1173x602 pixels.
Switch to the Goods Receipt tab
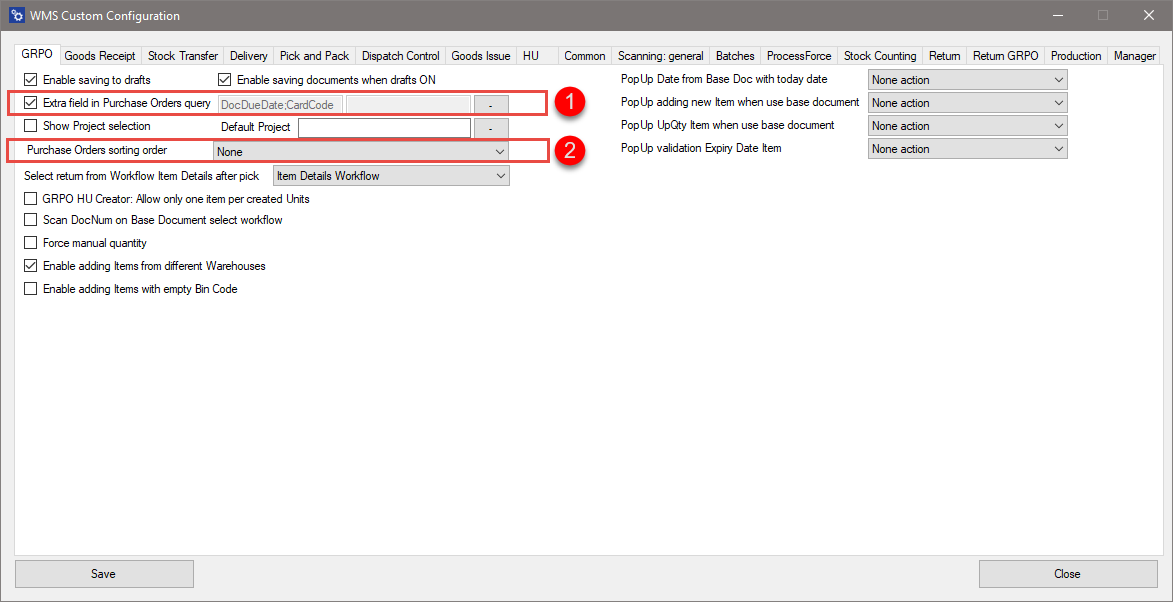point(100,56)
